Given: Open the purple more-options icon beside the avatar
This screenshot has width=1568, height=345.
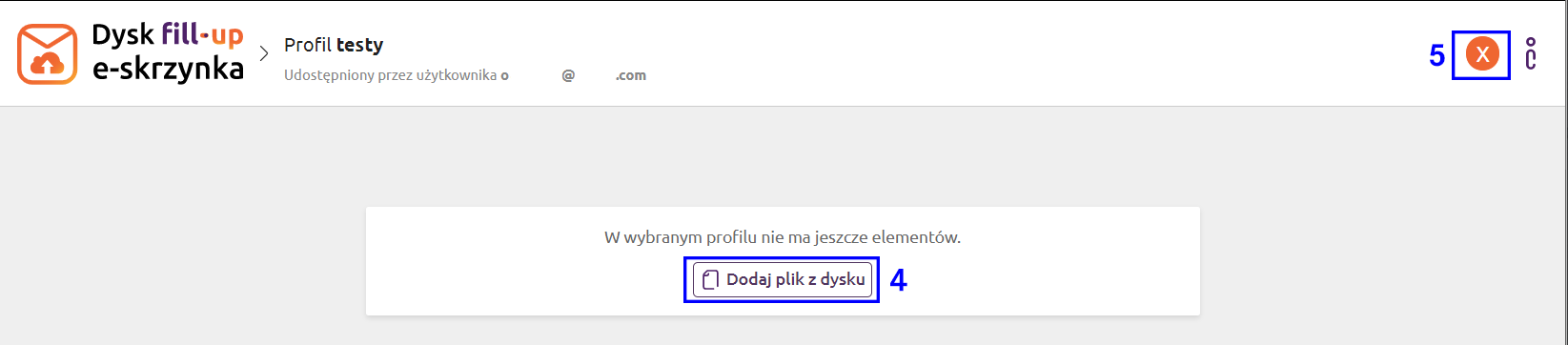Looking at the screenshot, I should 1531,54.
